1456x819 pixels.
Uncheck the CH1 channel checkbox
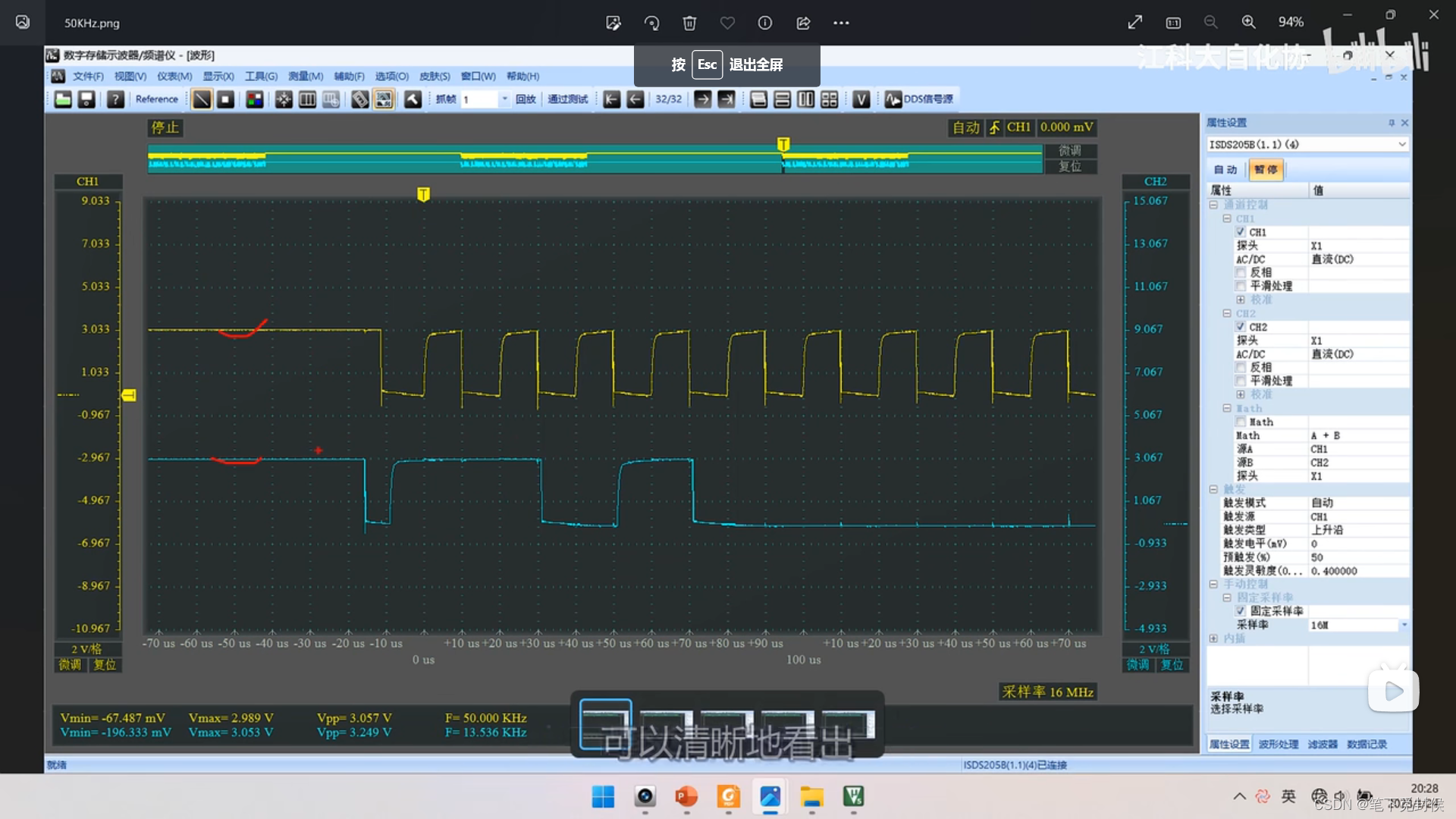pyautogui.click(x=1241, y=232)
